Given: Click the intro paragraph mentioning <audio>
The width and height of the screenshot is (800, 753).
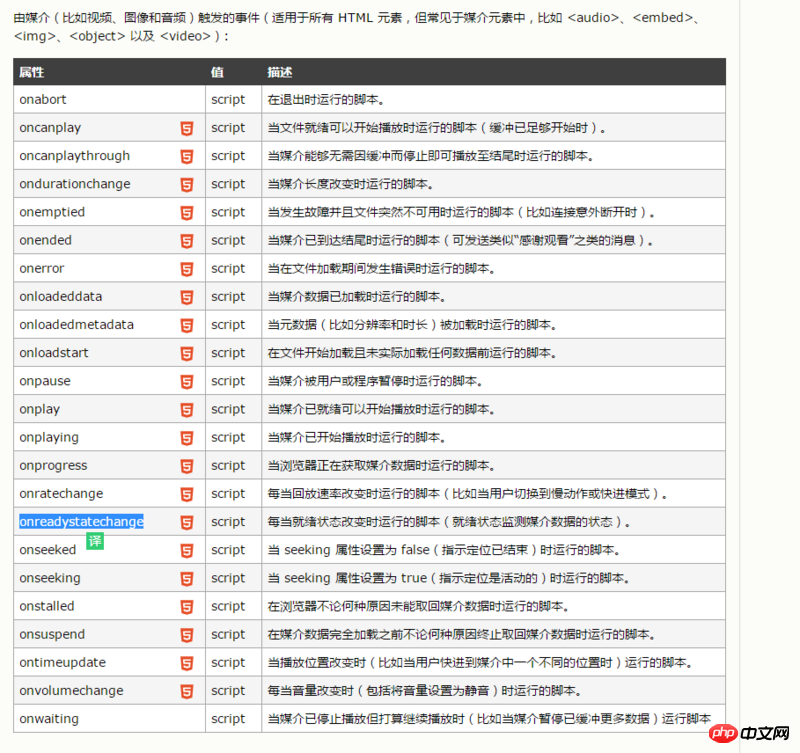Looking at the screenshot, I should tap(360, 27).
